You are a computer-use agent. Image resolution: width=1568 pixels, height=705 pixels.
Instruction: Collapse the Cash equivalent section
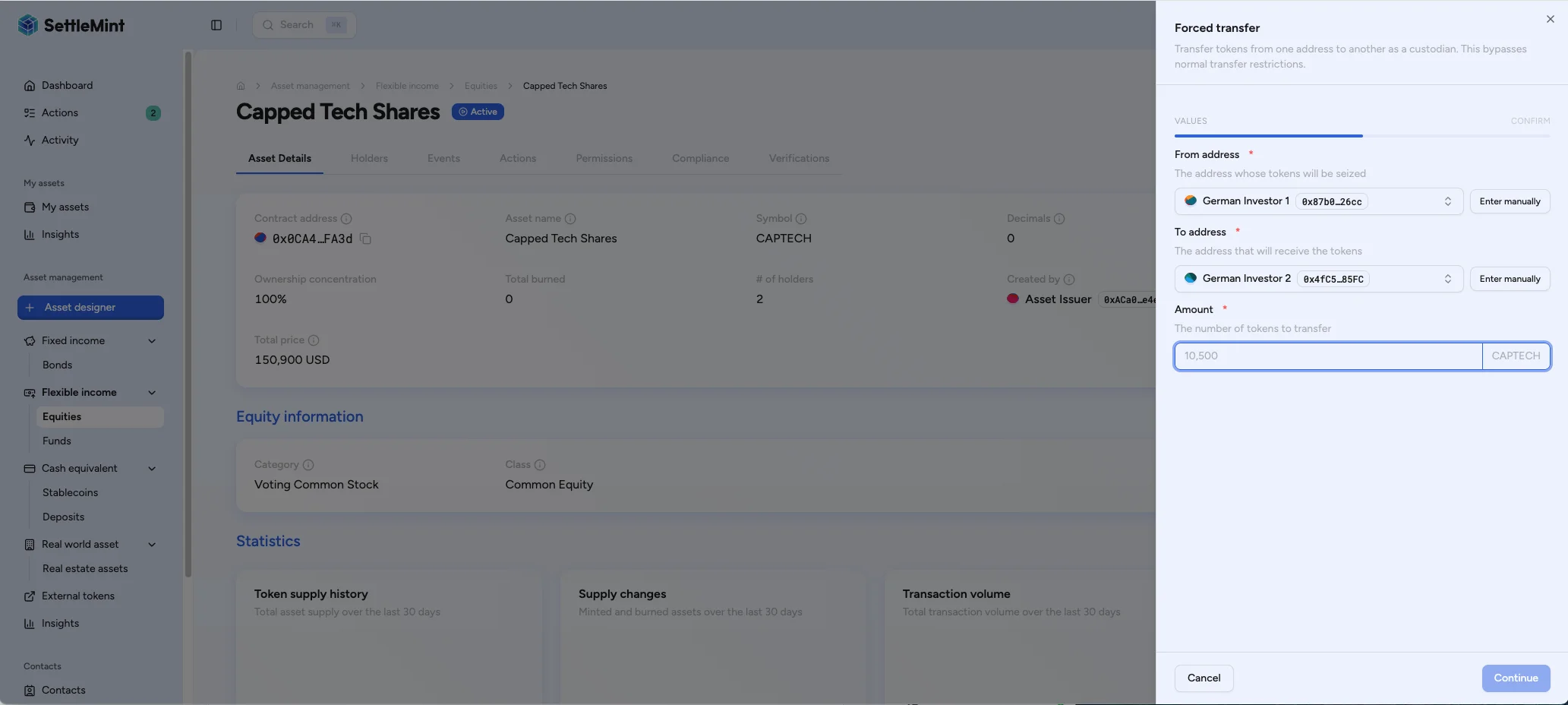152,469
